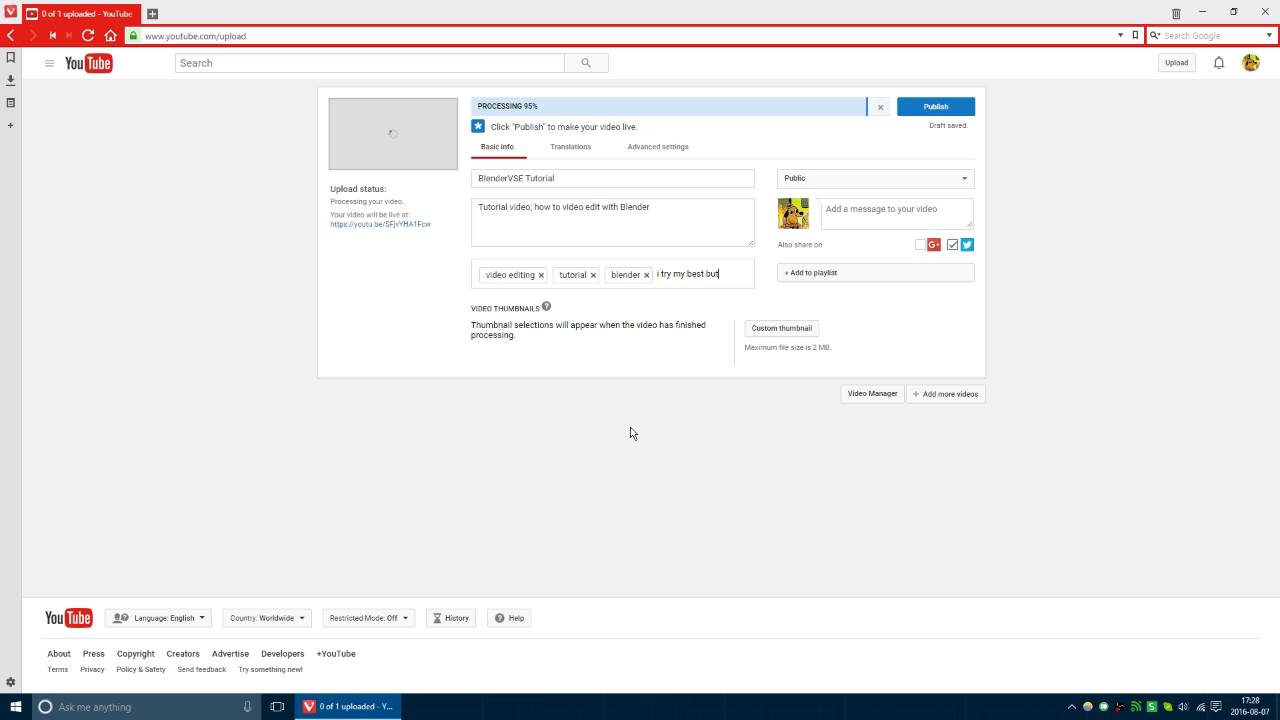
Task: Cancel the upload with X button
Action: [x=880, y=107]
